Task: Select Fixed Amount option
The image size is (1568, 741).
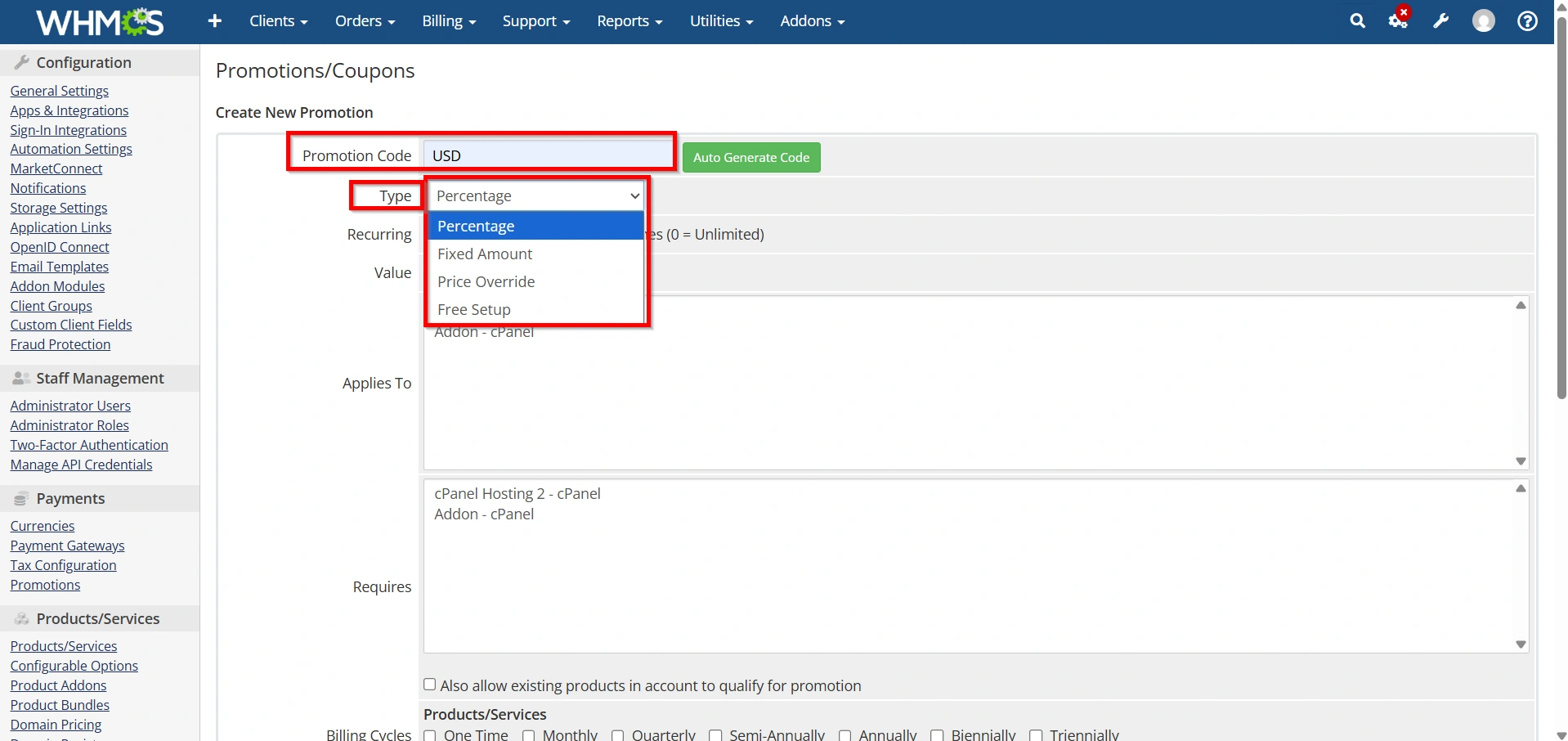Action: [536, 254]
